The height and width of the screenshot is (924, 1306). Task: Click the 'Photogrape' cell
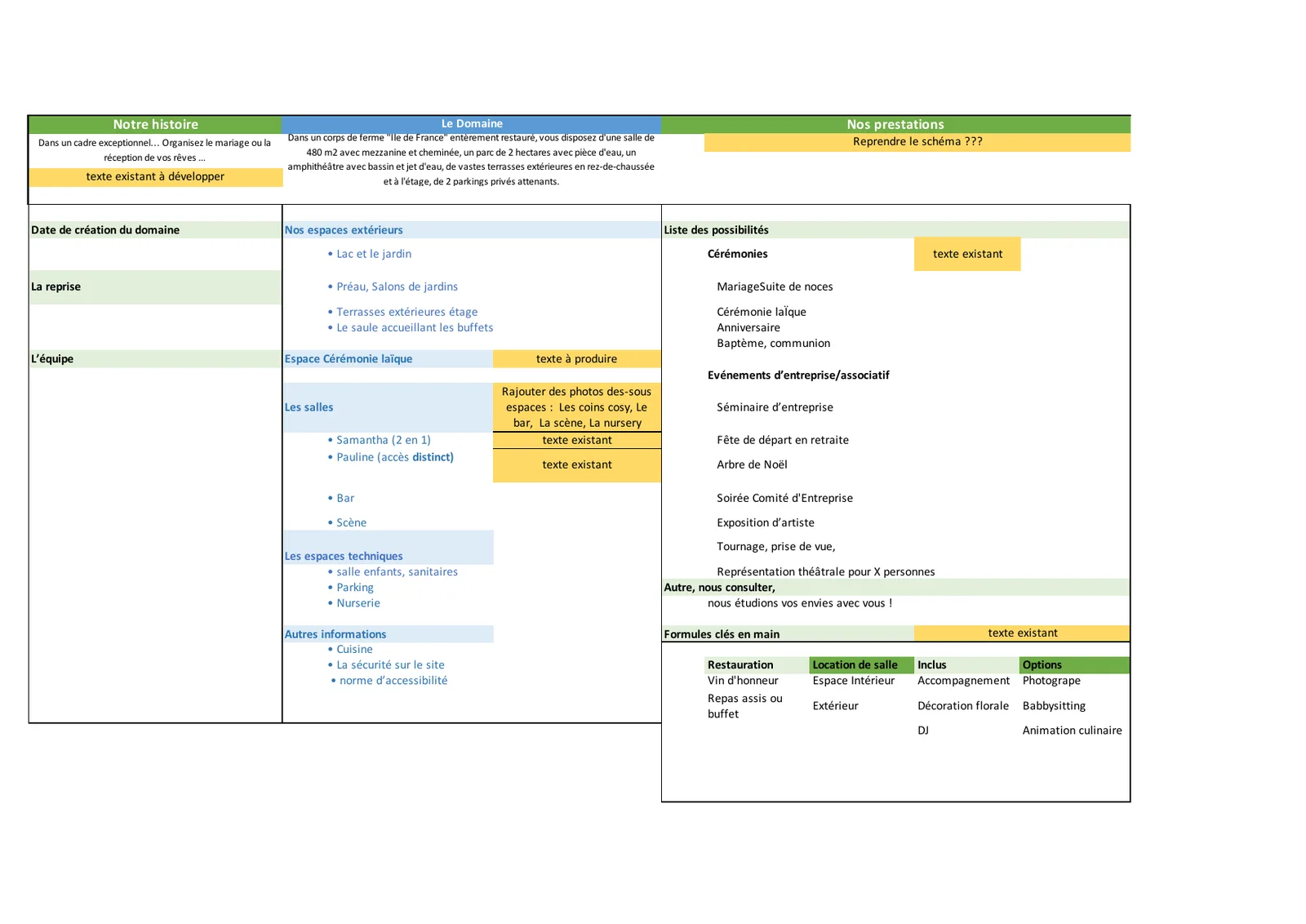pos(1051,681)
